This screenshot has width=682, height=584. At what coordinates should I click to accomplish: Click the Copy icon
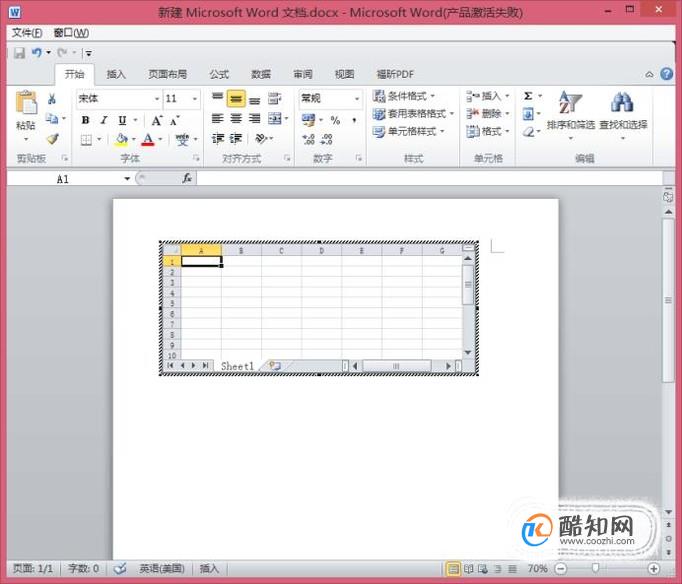(52, 118)
